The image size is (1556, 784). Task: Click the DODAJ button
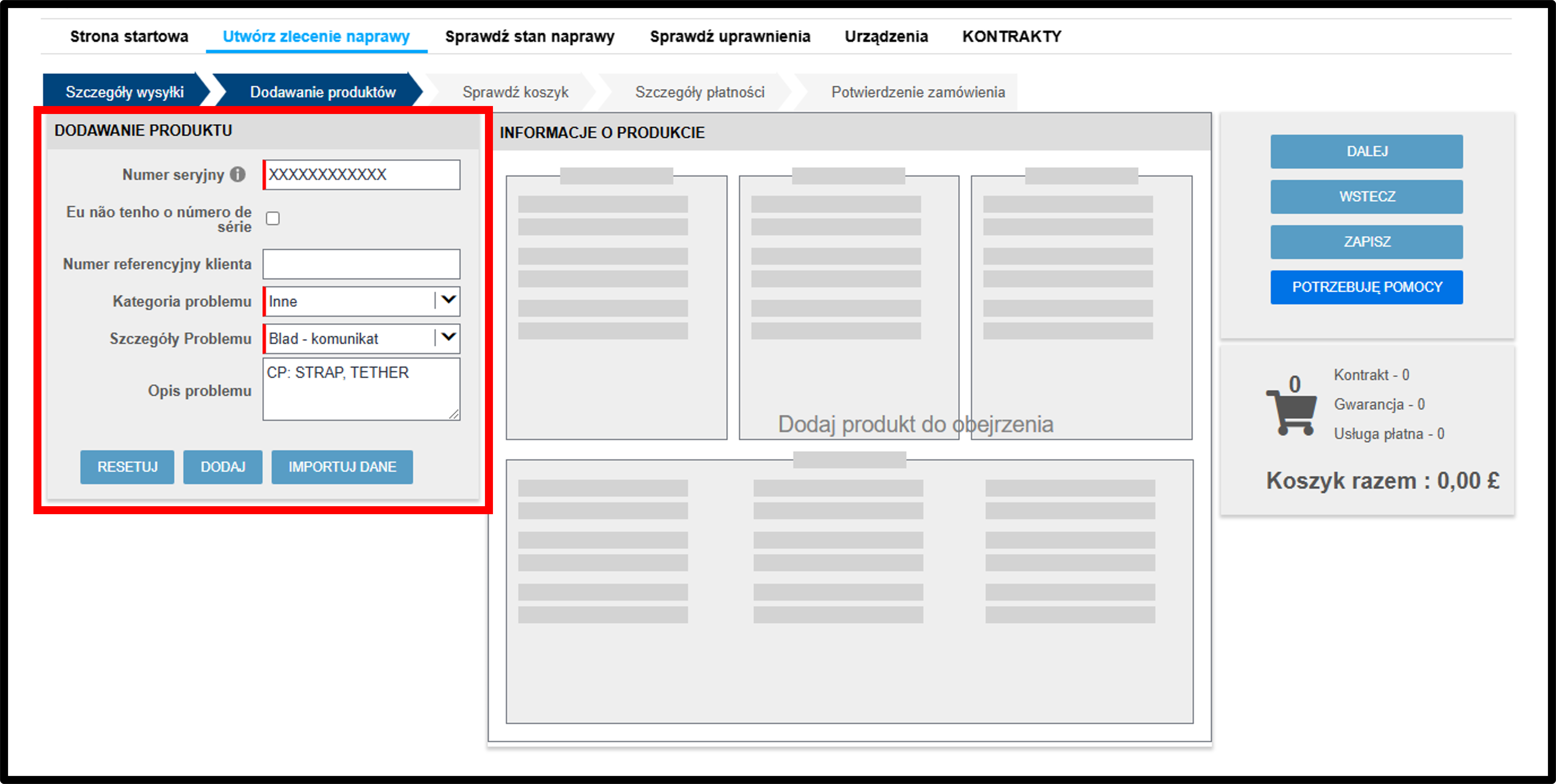pos(223,467)
